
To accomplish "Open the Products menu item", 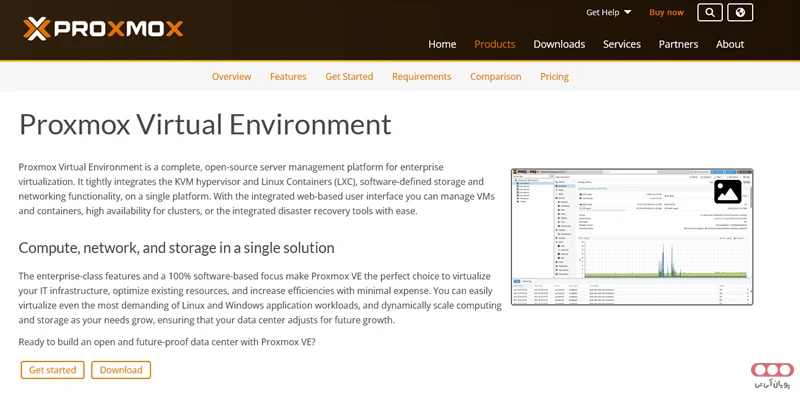I will (x=495, y=44).
